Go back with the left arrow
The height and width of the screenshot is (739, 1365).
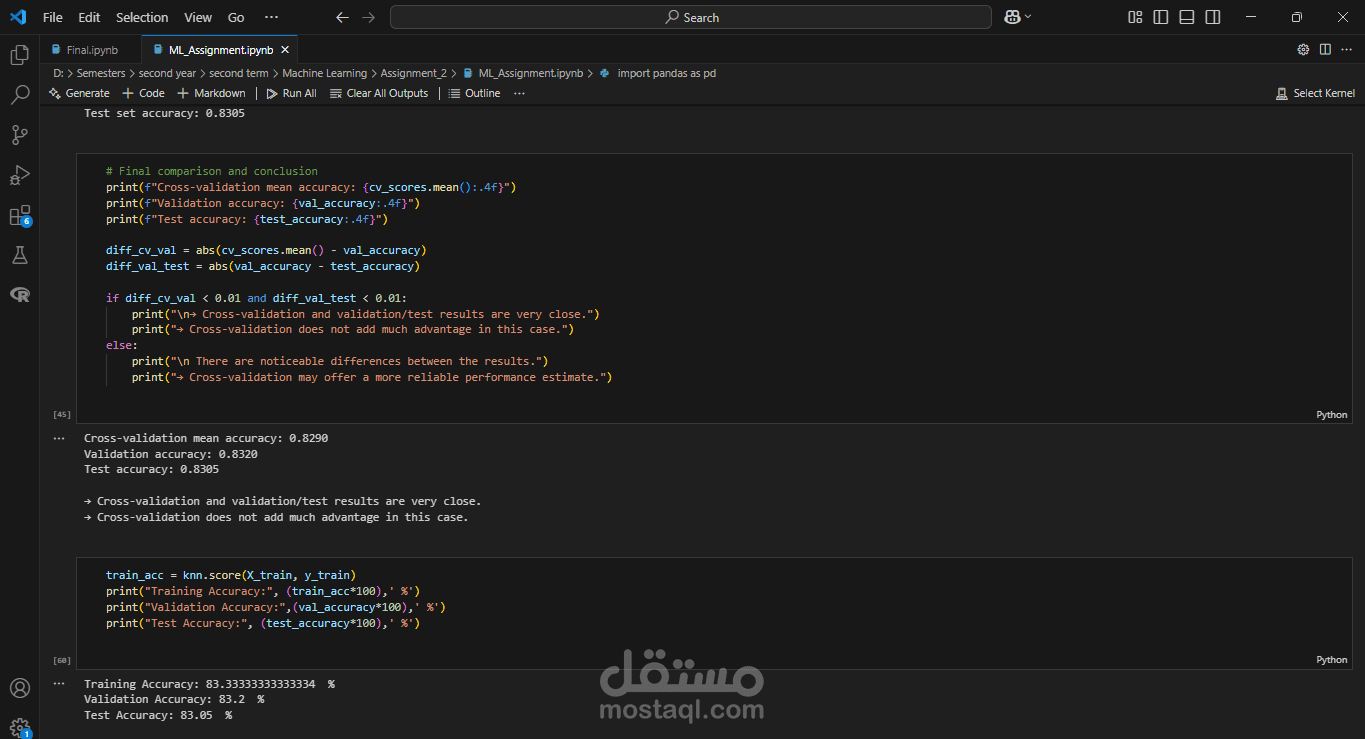tap(343, 17)
